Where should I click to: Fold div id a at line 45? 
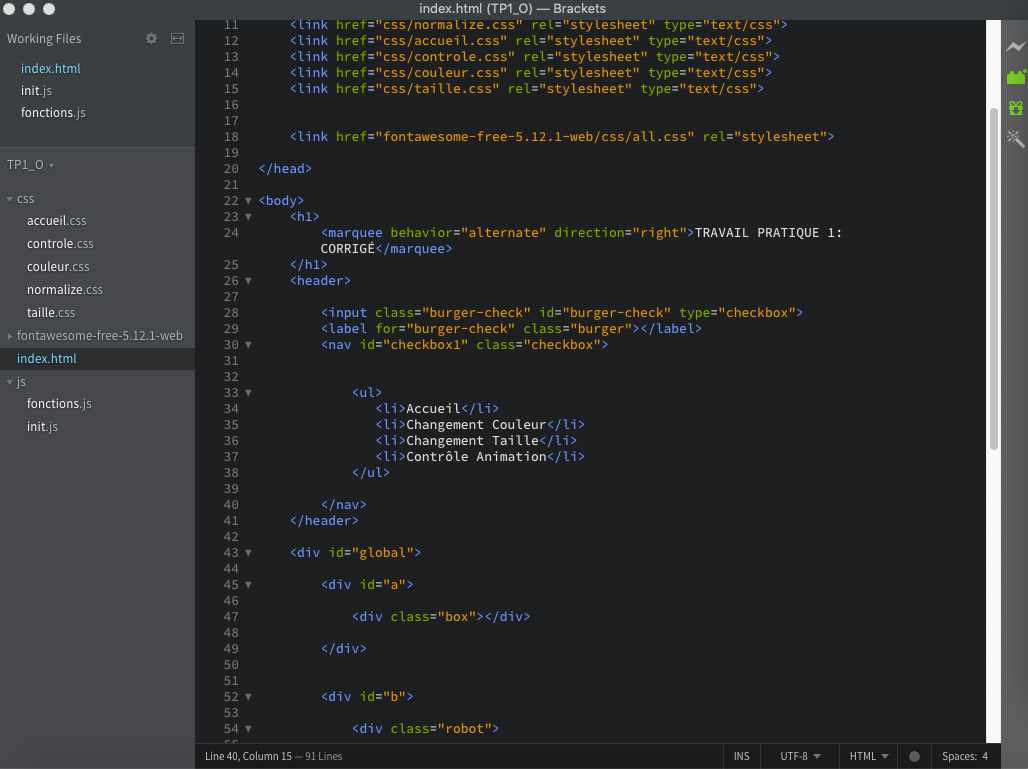248,585
